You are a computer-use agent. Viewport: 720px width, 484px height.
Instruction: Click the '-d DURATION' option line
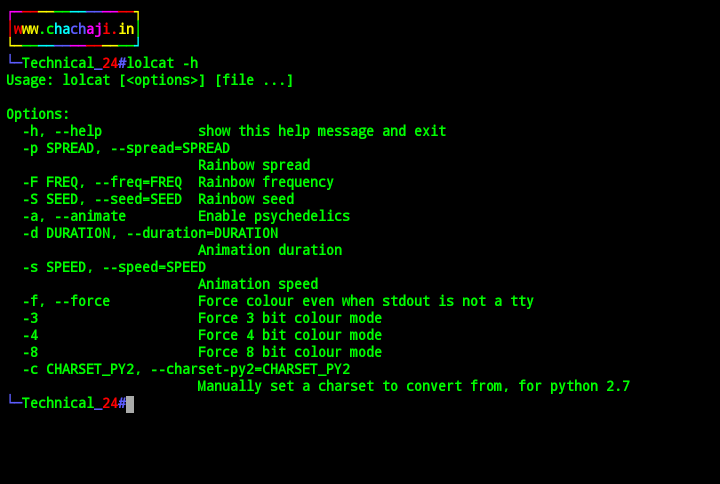[x=150, y=233]
